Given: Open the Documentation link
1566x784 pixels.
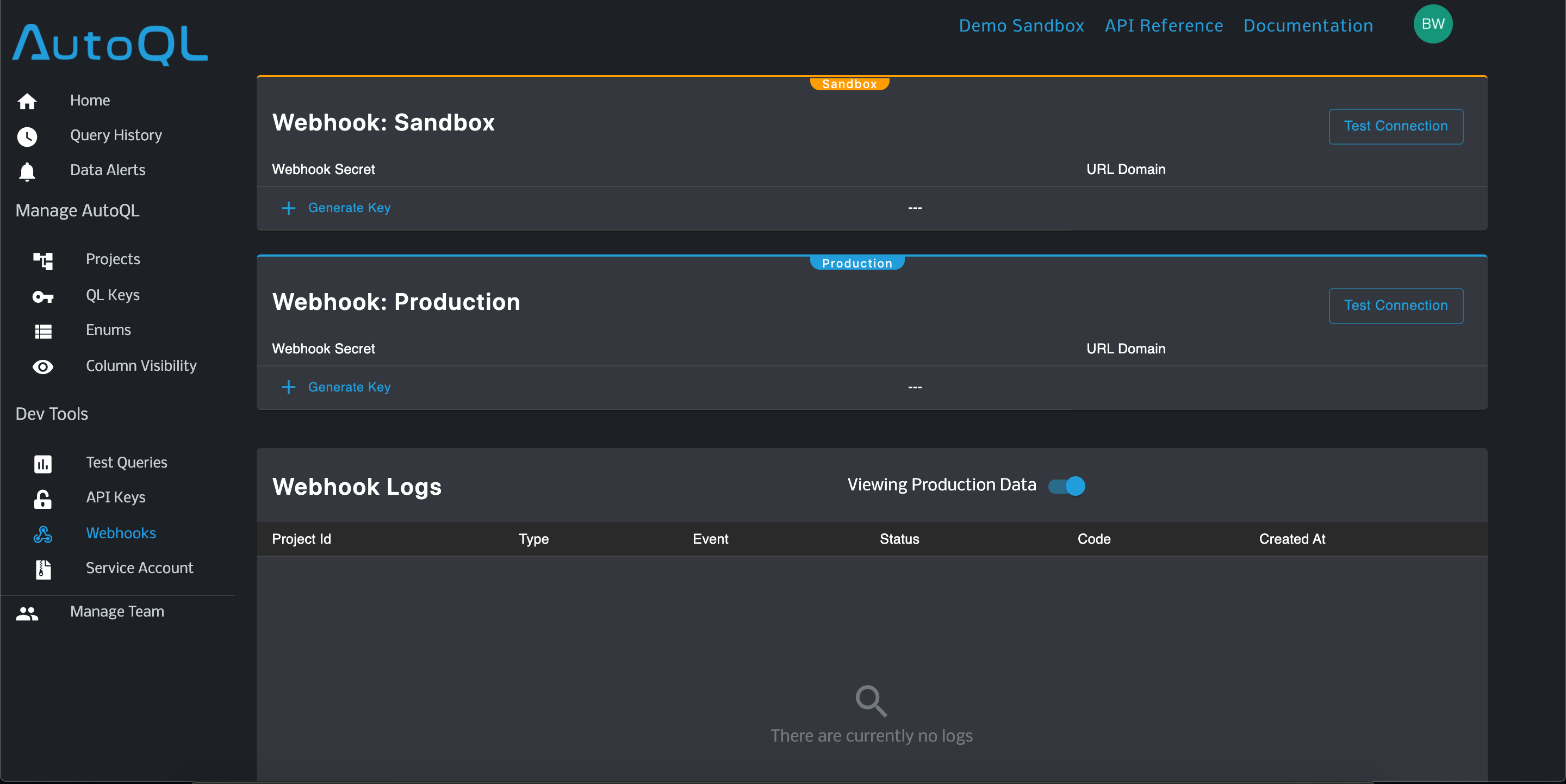Looking at the screenshot, I should [x=1308, y=26].
